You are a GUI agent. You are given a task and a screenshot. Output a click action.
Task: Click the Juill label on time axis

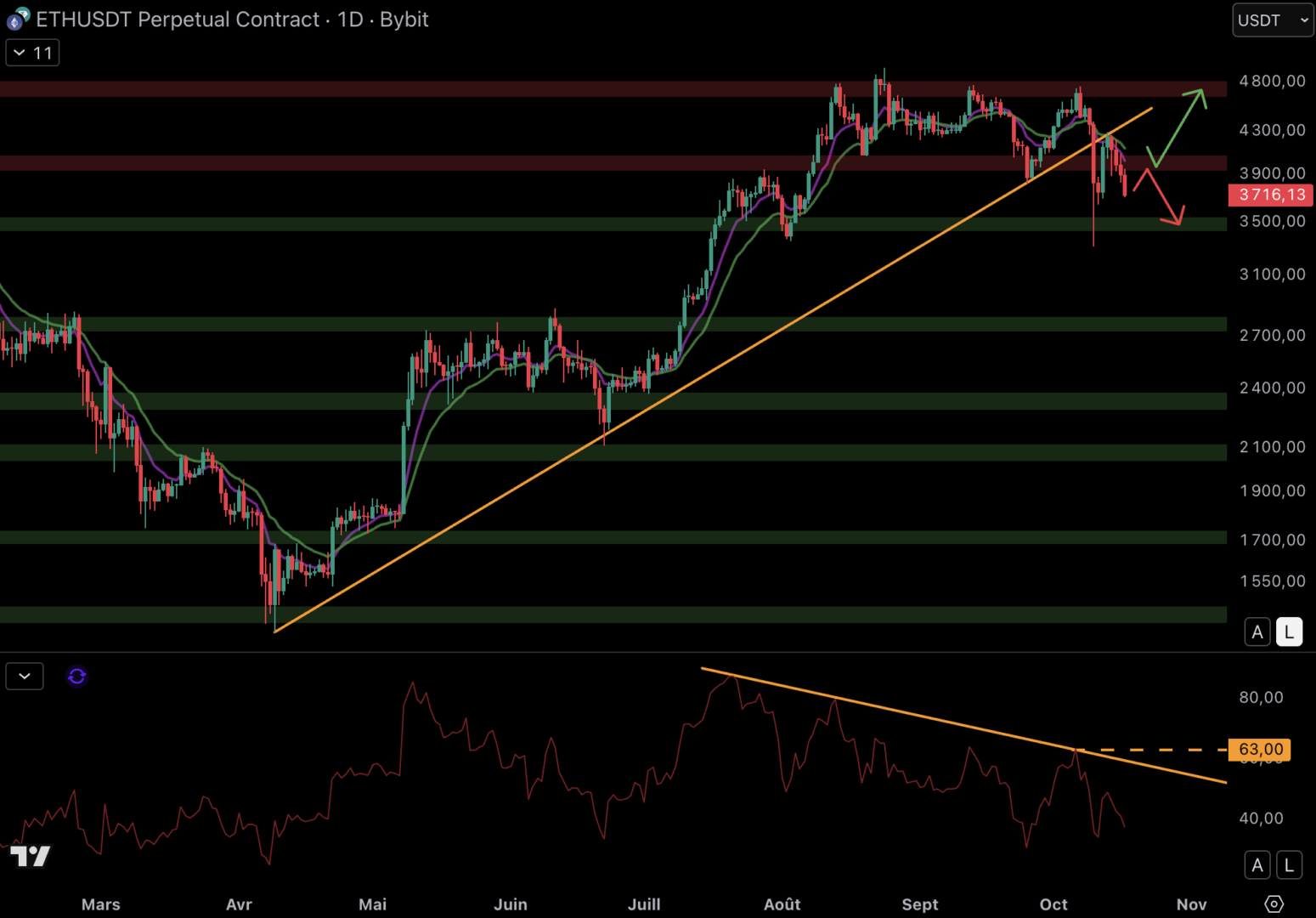644,904
